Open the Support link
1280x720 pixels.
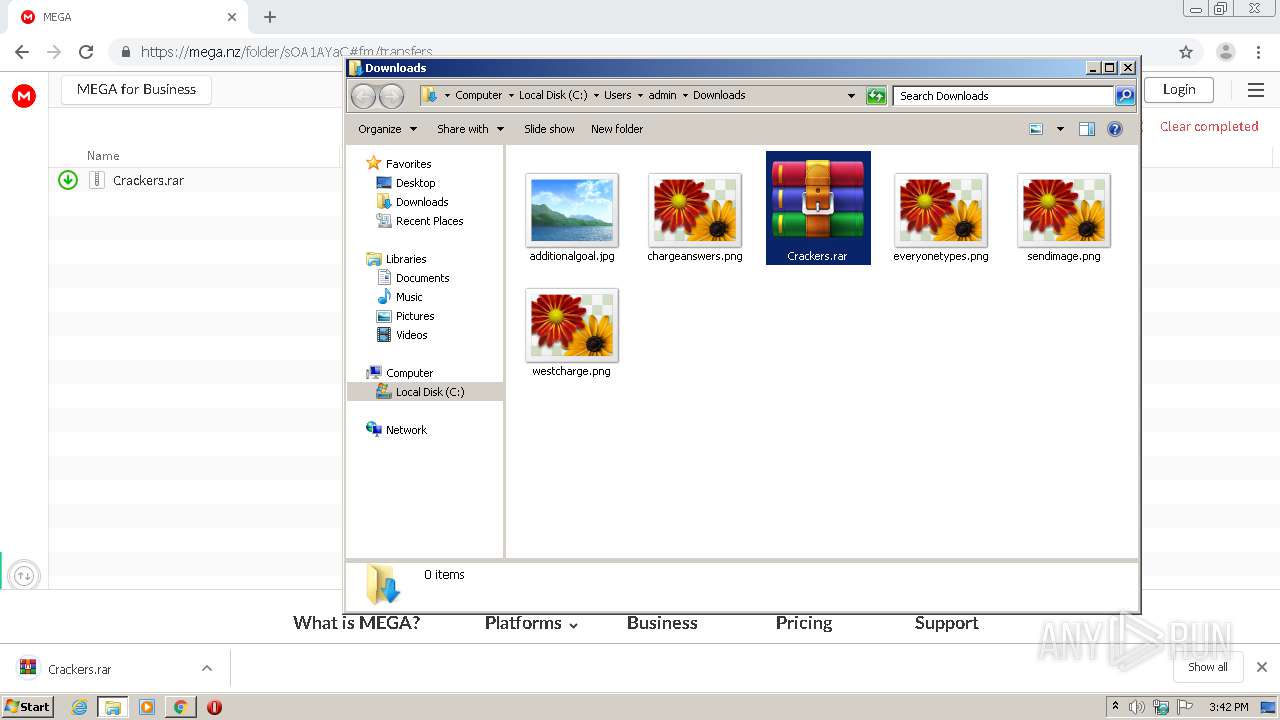[946, 623]
